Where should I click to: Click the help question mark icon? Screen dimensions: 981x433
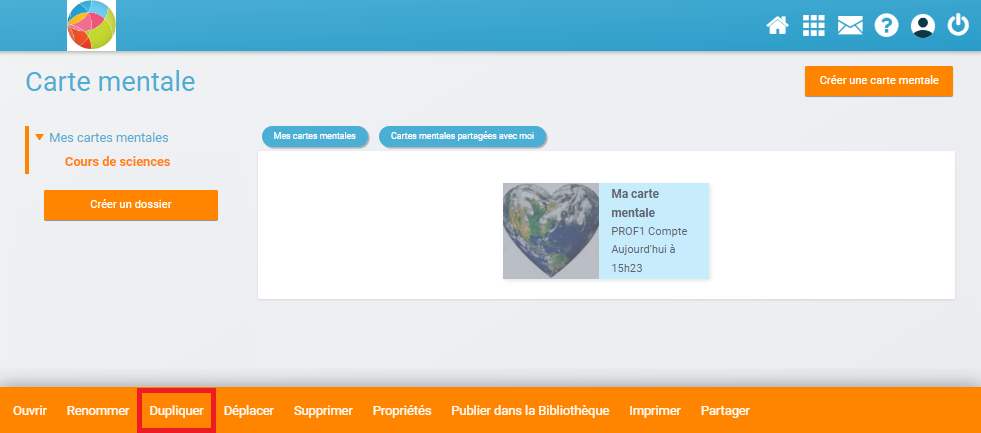point(886,26)
